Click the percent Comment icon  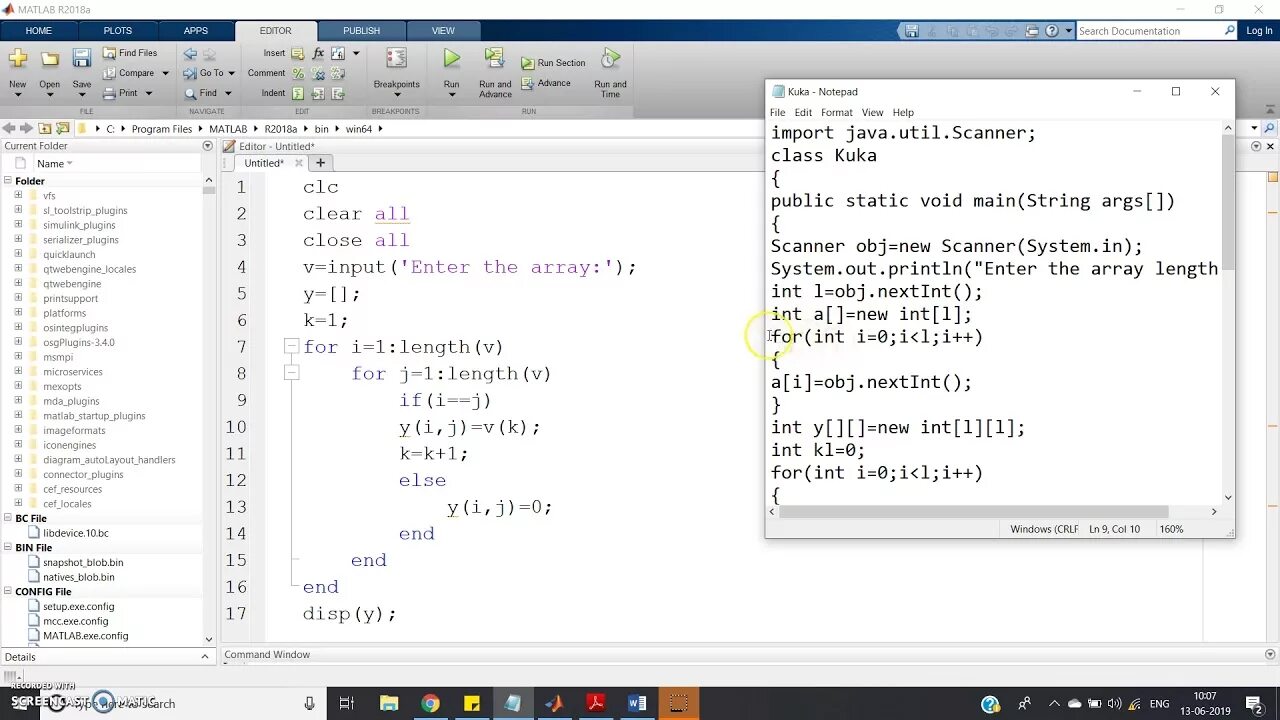pyautogui.click(x=297, y=73)
